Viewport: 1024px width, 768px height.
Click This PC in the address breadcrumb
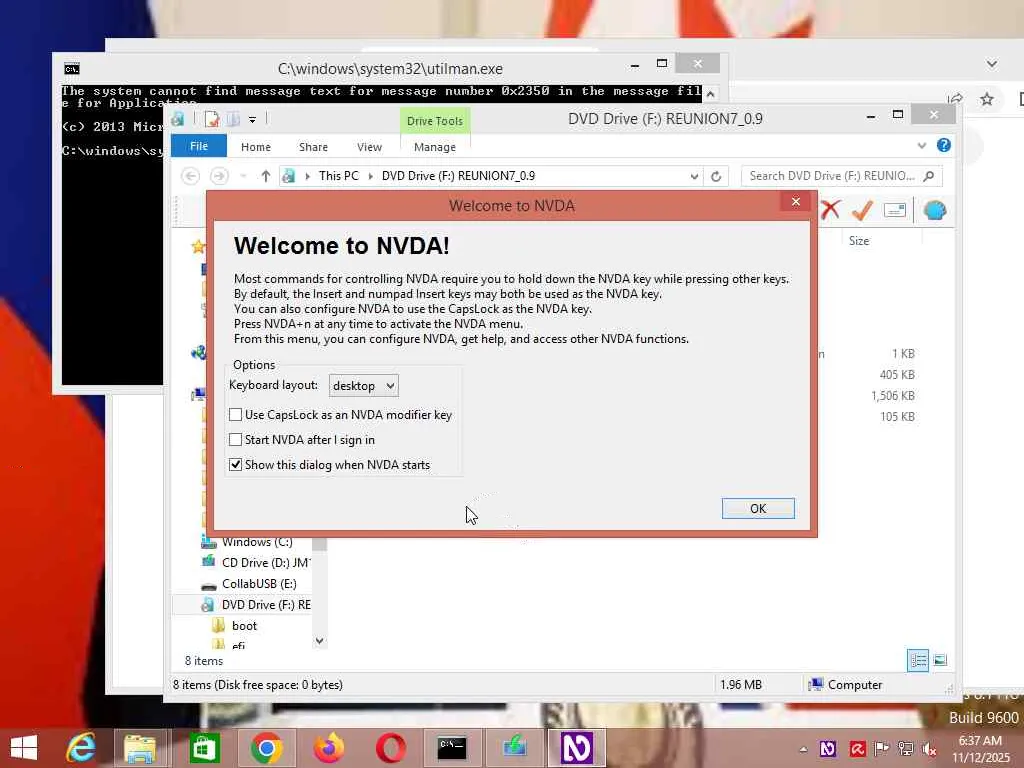click(x=338, y=176)
